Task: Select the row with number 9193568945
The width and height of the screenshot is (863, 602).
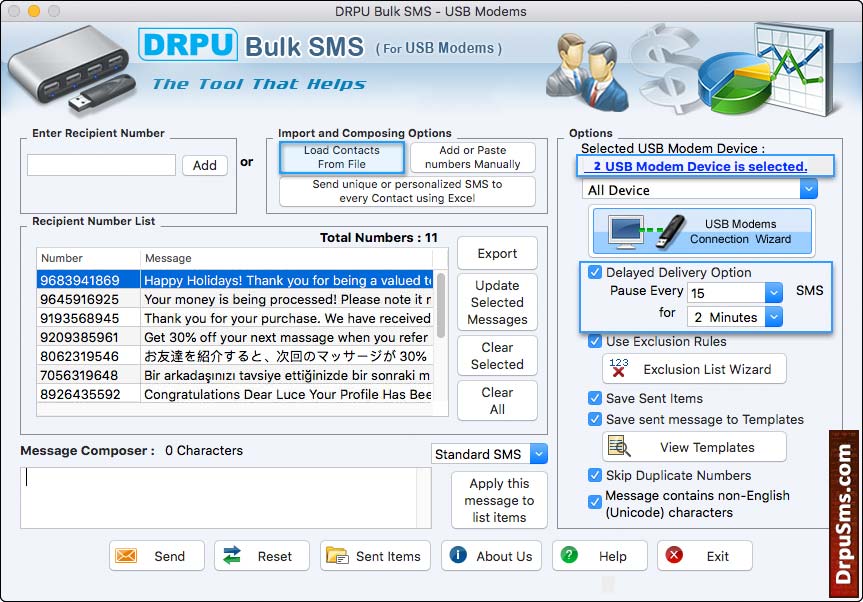Action: (235, 318)
